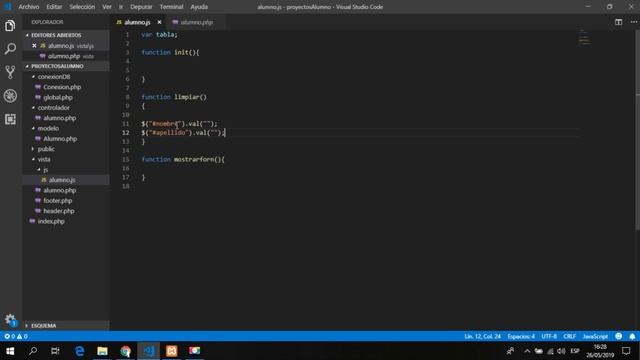Open the Windows Action Center
The width and height of the screenshot is (640, 360).
click(x=626, y=351)
